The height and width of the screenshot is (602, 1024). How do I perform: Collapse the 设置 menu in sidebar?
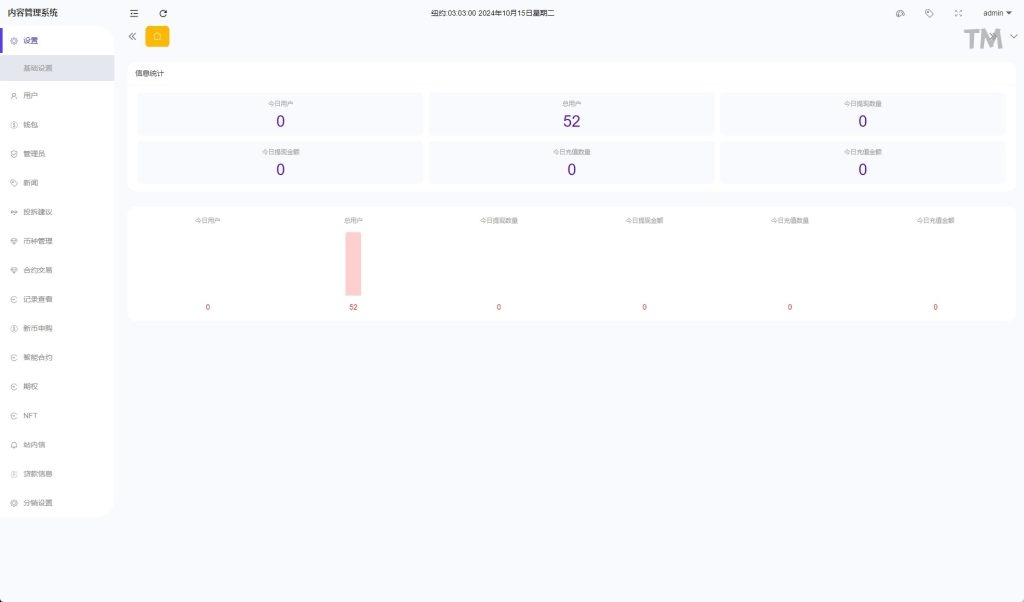pyautogui.click(x=57, y=40)
